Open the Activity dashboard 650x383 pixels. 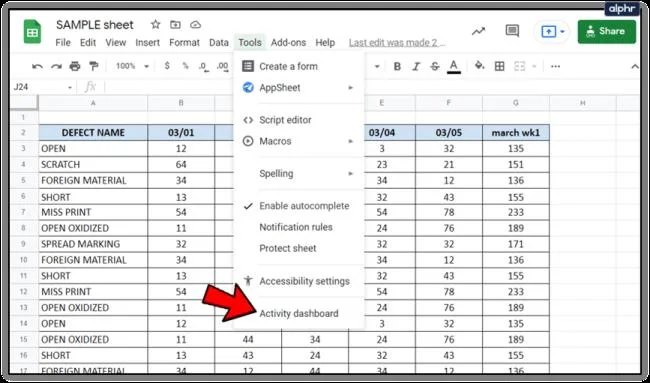[x=298, y=313]
